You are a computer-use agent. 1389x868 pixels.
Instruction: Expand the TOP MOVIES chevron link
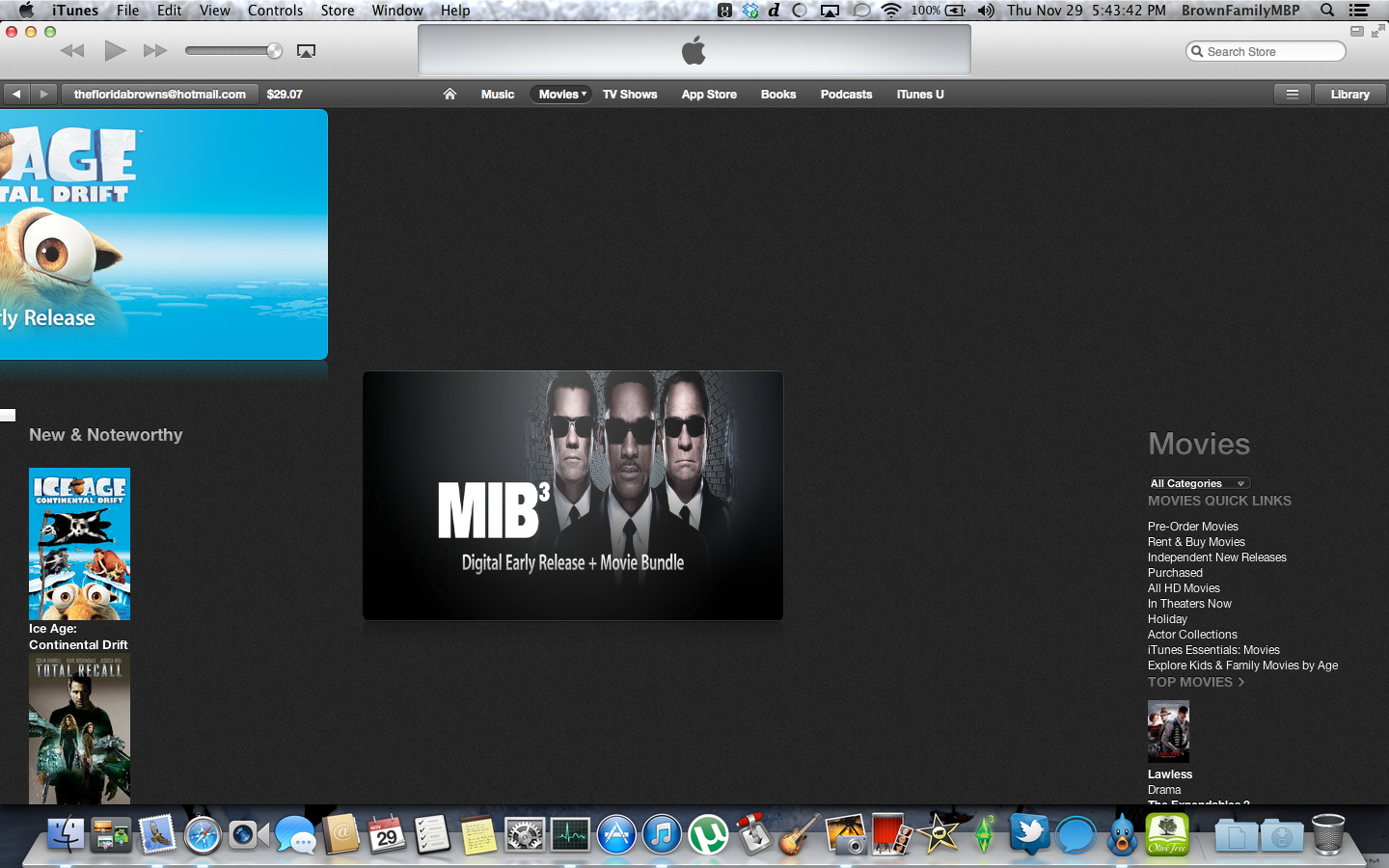(1196, 682)
